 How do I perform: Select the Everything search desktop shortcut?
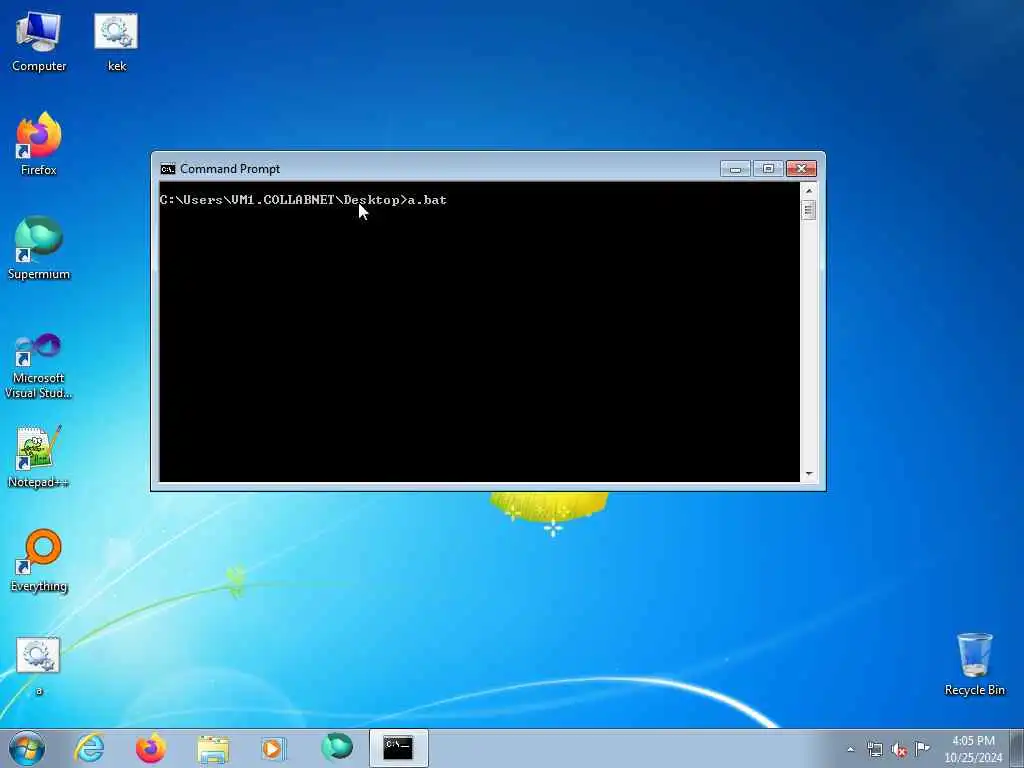39,560
